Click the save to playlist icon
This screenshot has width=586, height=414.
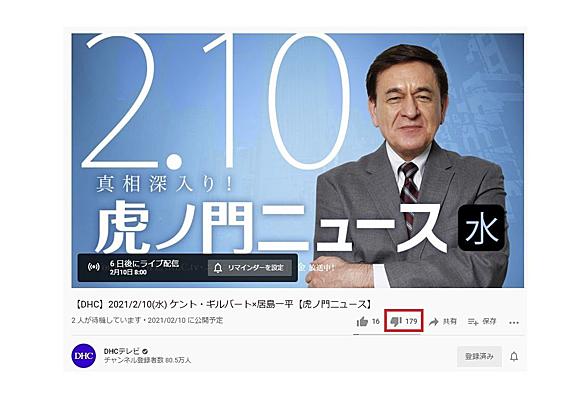click(473, 321)
